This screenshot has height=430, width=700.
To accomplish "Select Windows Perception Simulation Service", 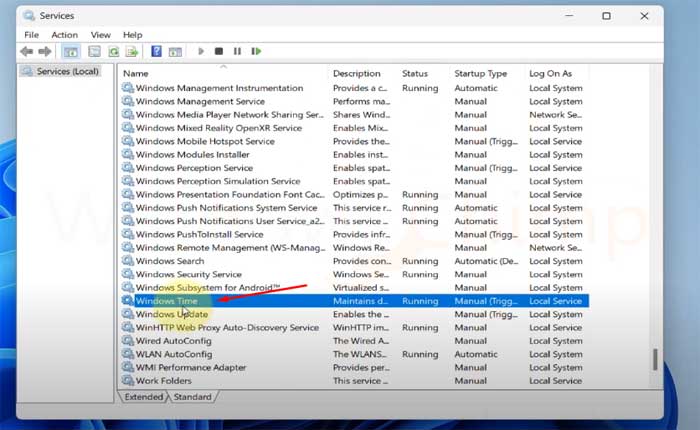I will pos(218,181).
